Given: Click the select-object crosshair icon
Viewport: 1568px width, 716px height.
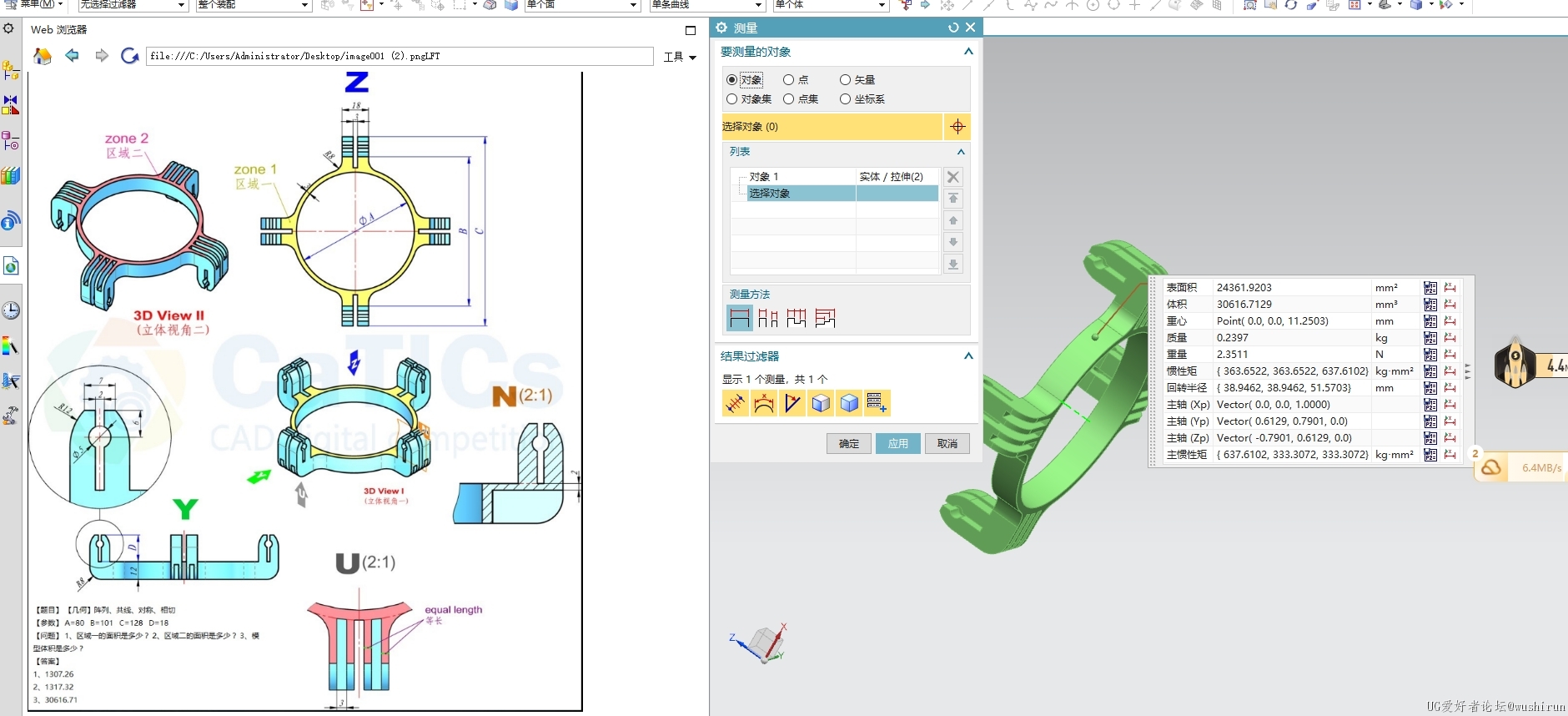Looking at the screenshot, I should 957,127.
